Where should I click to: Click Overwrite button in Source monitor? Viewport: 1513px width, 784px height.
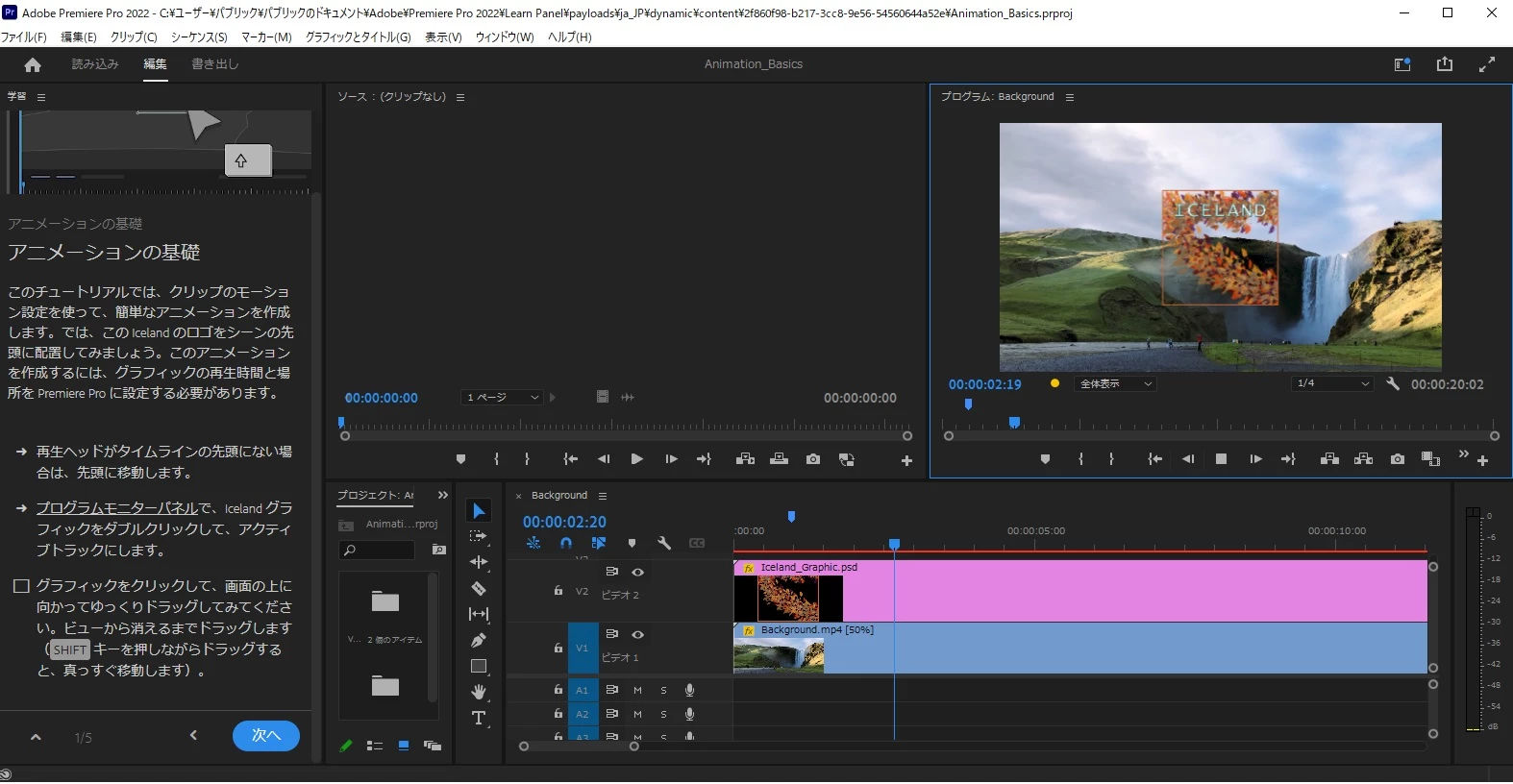point(779,459)
